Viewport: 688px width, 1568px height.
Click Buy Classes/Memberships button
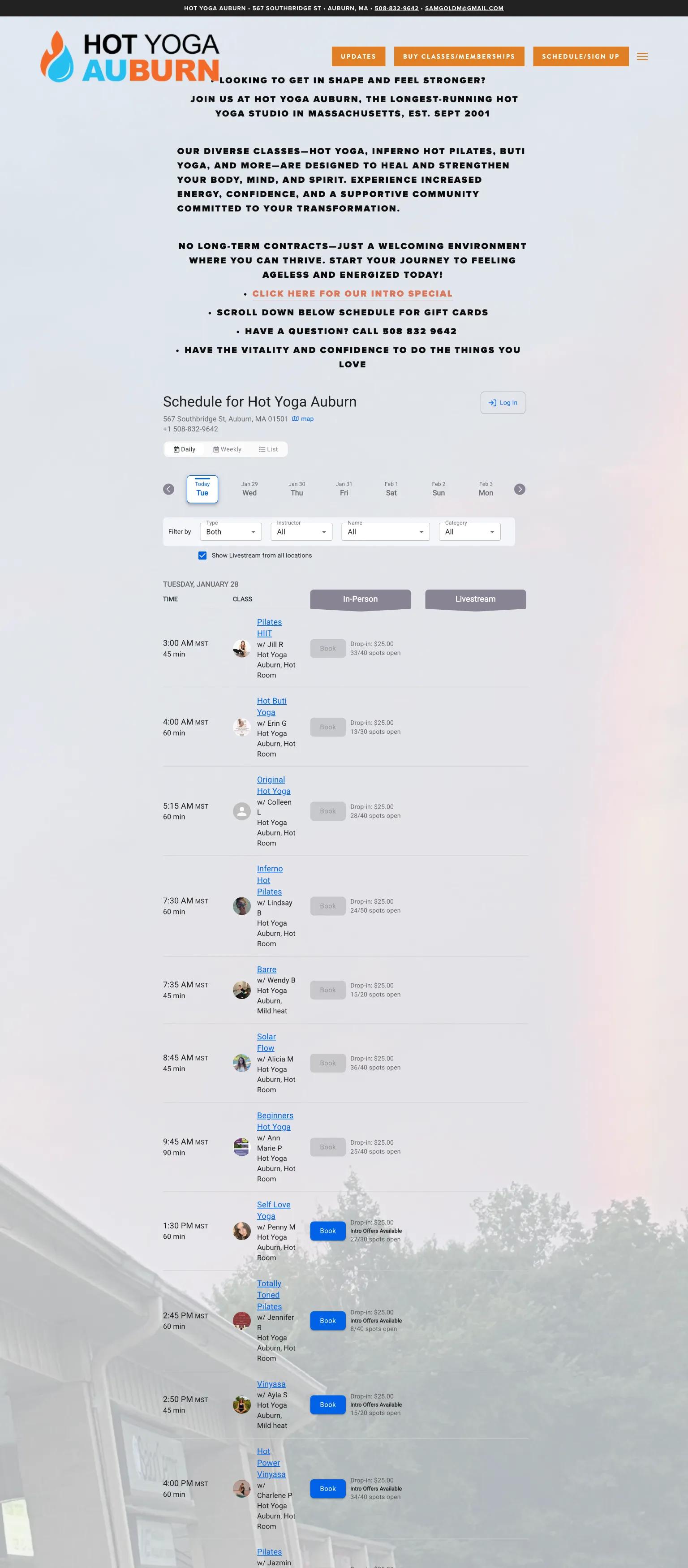click(x=459, y=56)
